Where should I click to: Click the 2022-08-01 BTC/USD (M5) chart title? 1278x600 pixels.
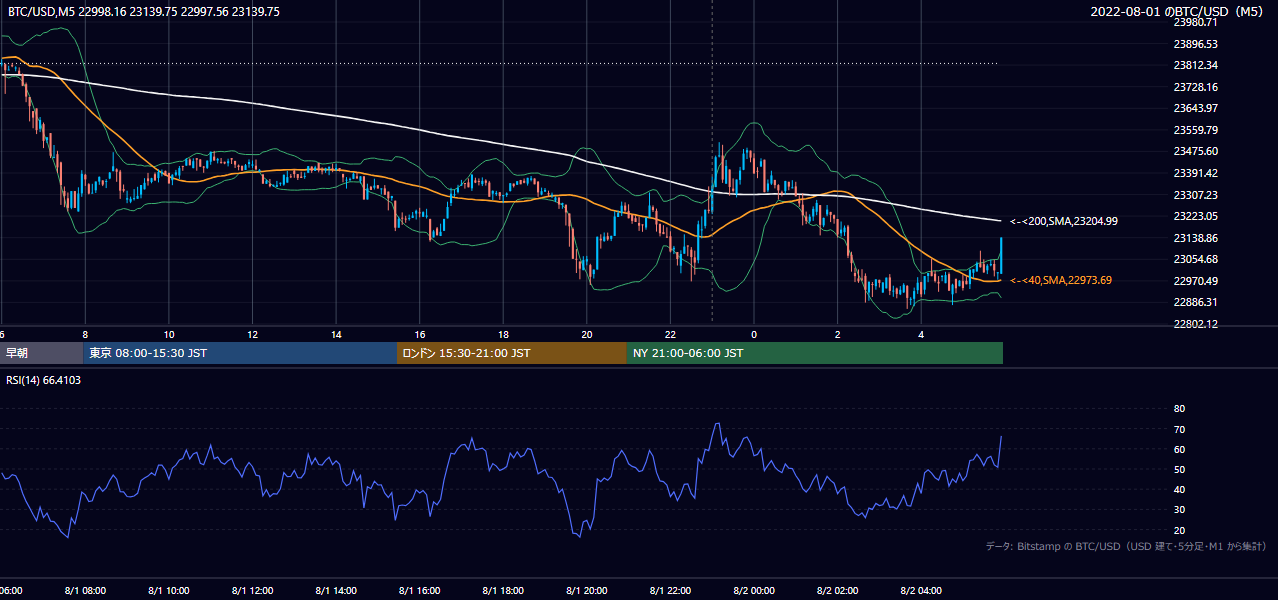(x=1178, y=12)
